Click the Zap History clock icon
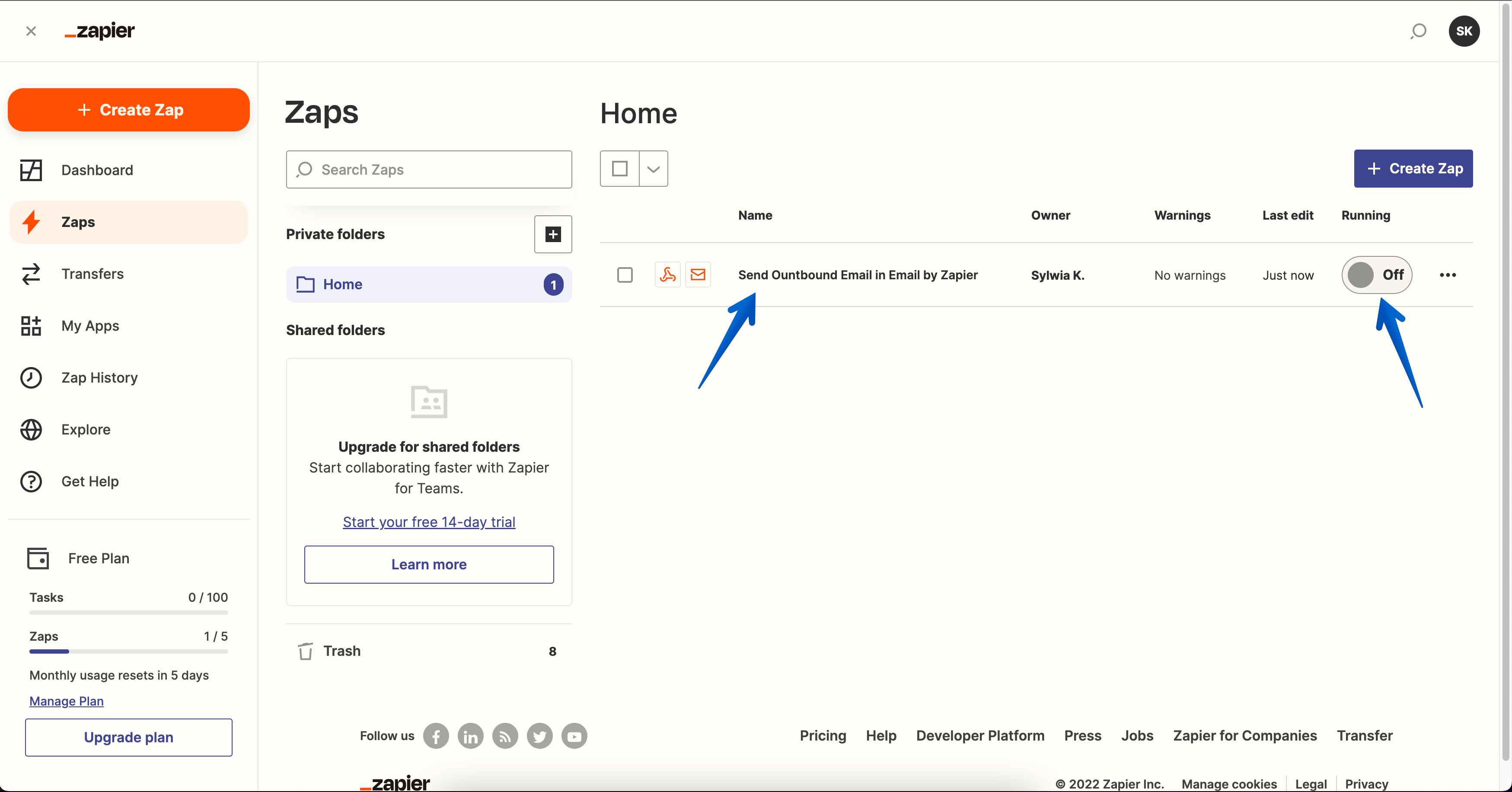The width and height of the screenshot is (1512, 792). click(x=31, y=377)
